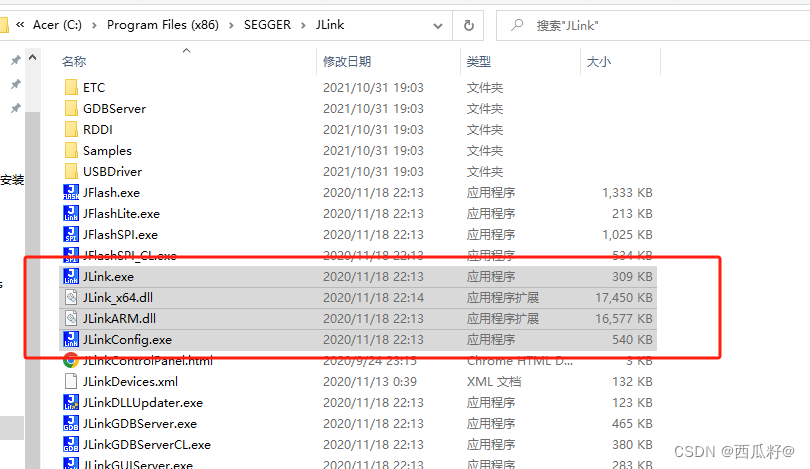Select file name JFlashLite.exe
Screen dimensions: 810x469
[121, 213]
